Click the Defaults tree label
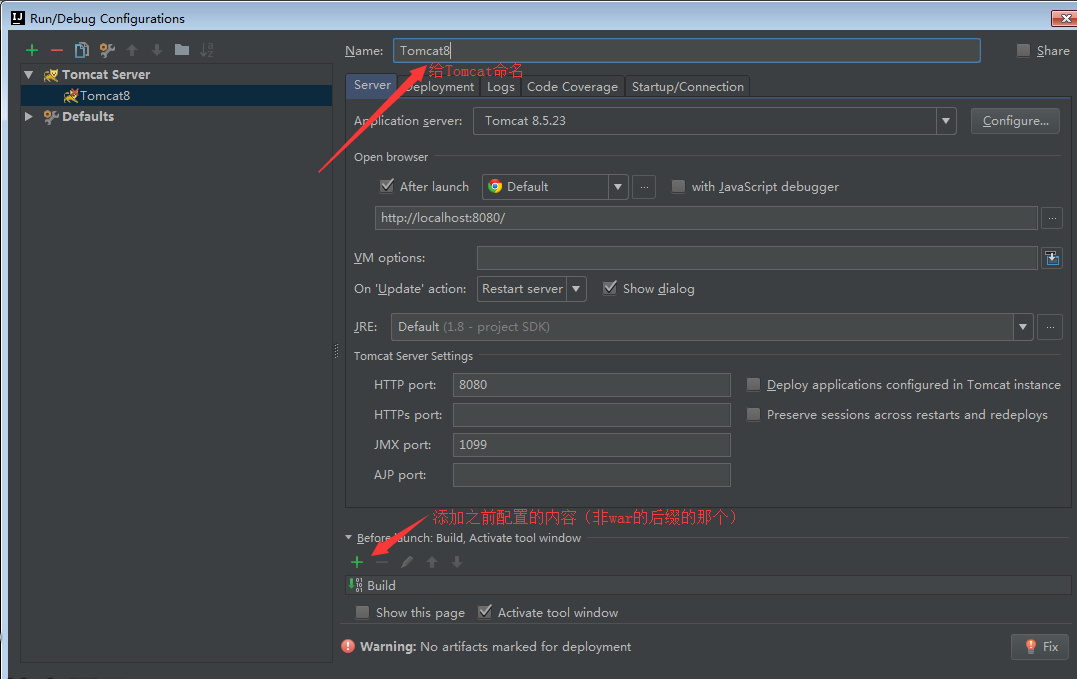 88,116
